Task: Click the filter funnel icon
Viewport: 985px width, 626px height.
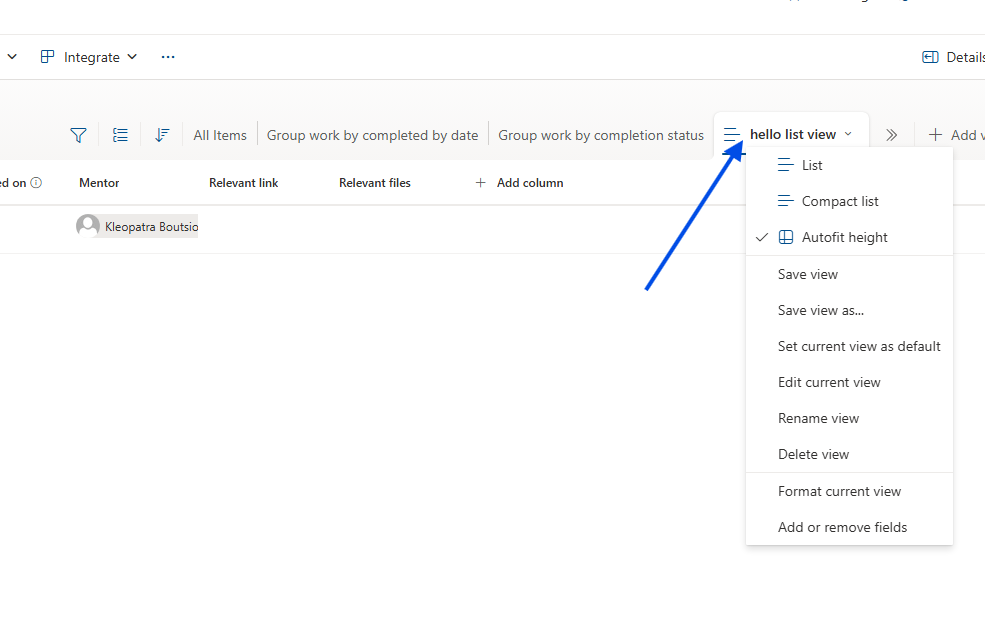Action: (78, 135)
